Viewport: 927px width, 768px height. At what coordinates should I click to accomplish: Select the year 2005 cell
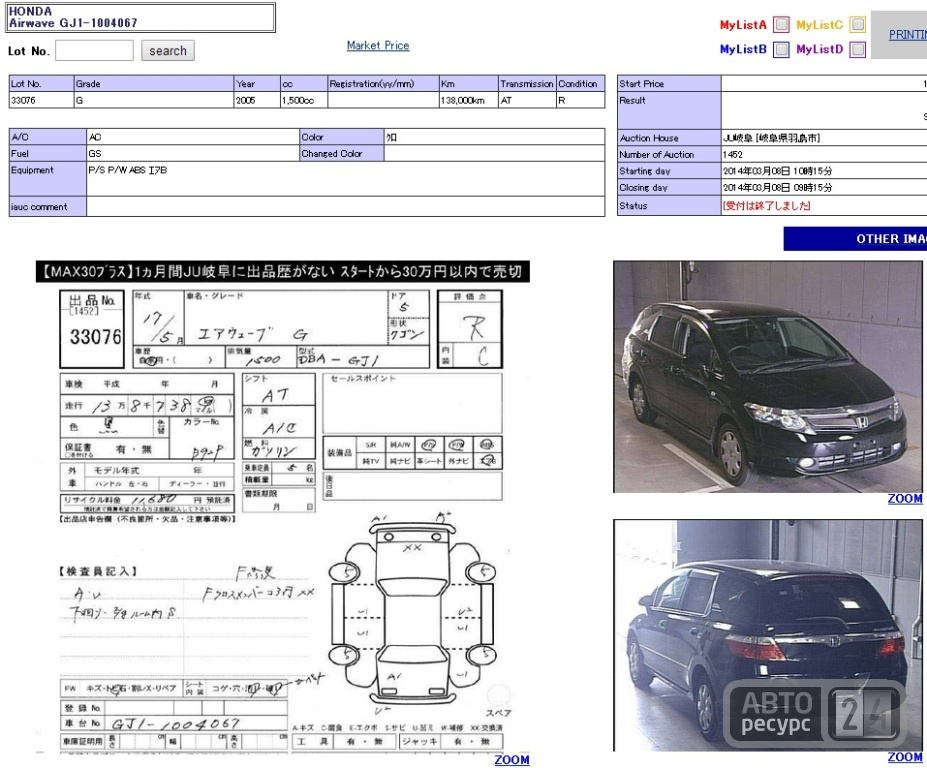(257, 100)
